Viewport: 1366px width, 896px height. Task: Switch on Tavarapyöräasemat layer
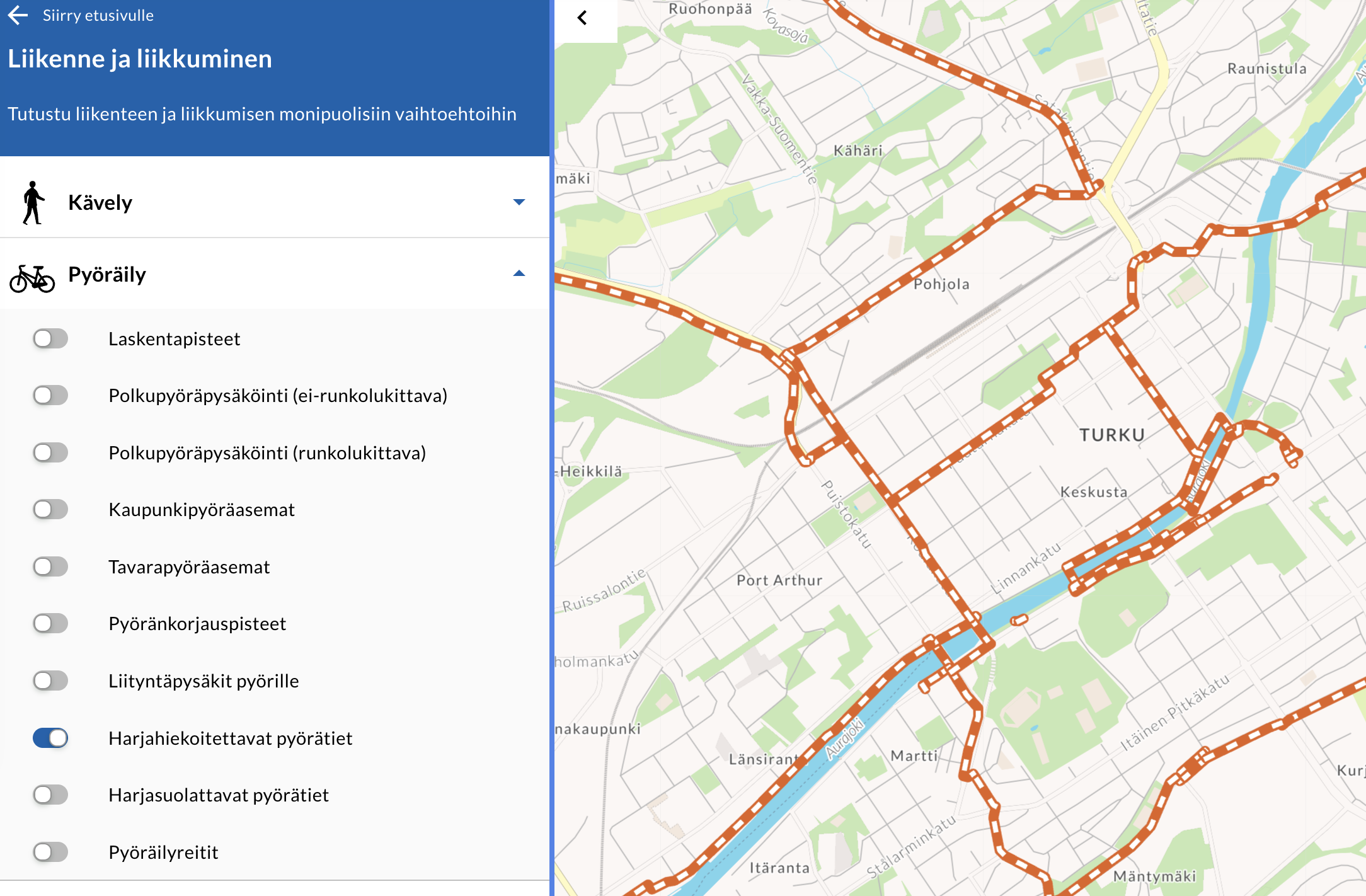coord(50,566)
